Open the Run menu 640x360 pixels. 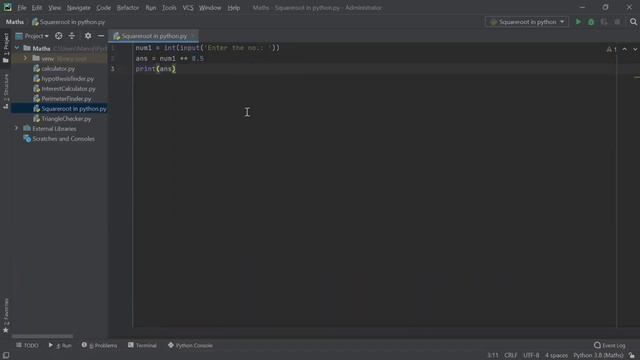point(151,8)
